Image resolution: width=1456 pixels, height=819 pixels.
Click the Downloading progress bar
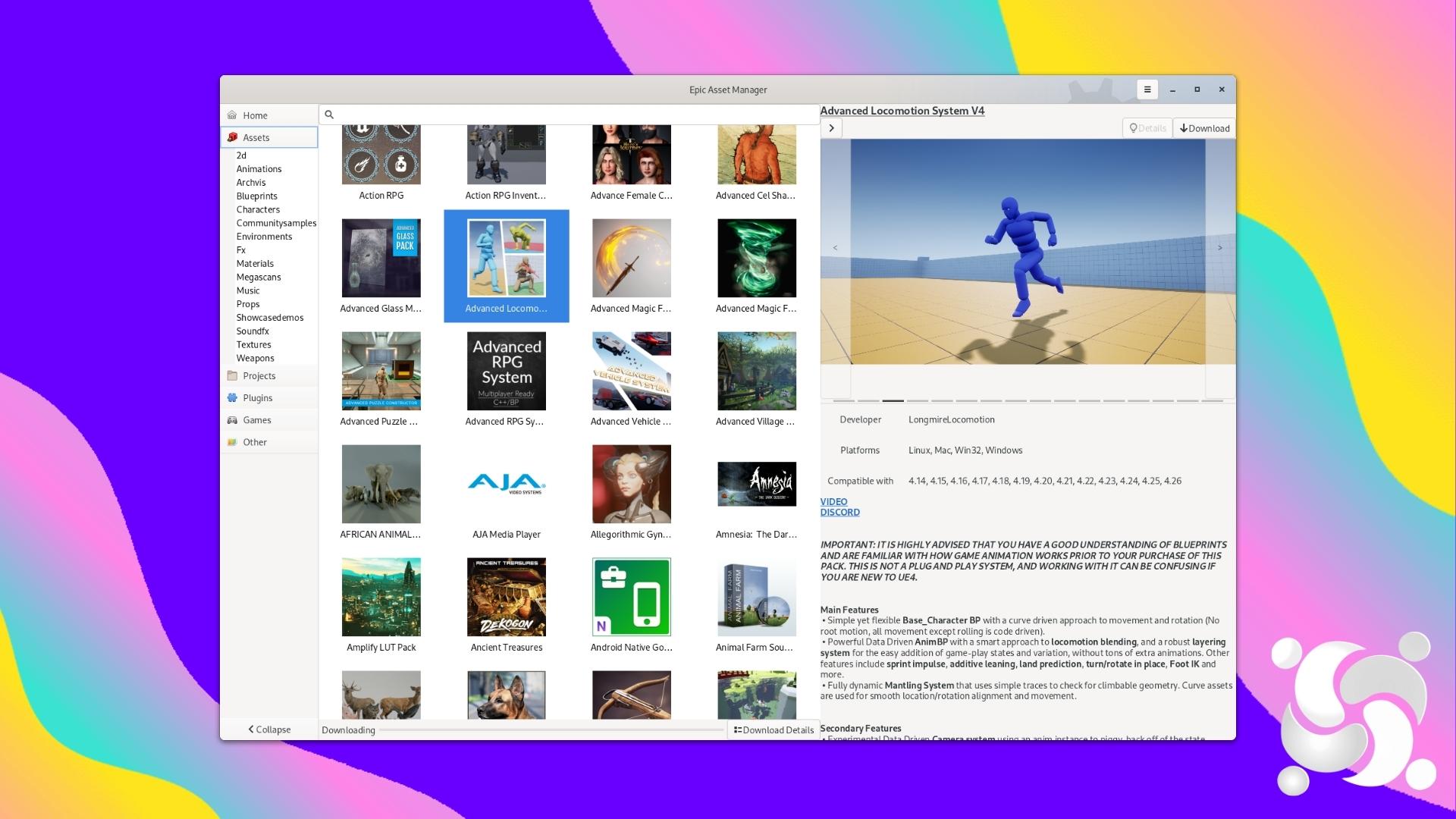click(x=552, y=730)
